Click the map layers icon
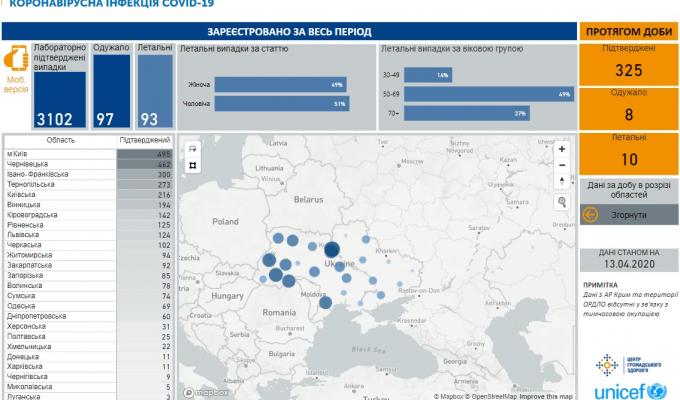 193,149
